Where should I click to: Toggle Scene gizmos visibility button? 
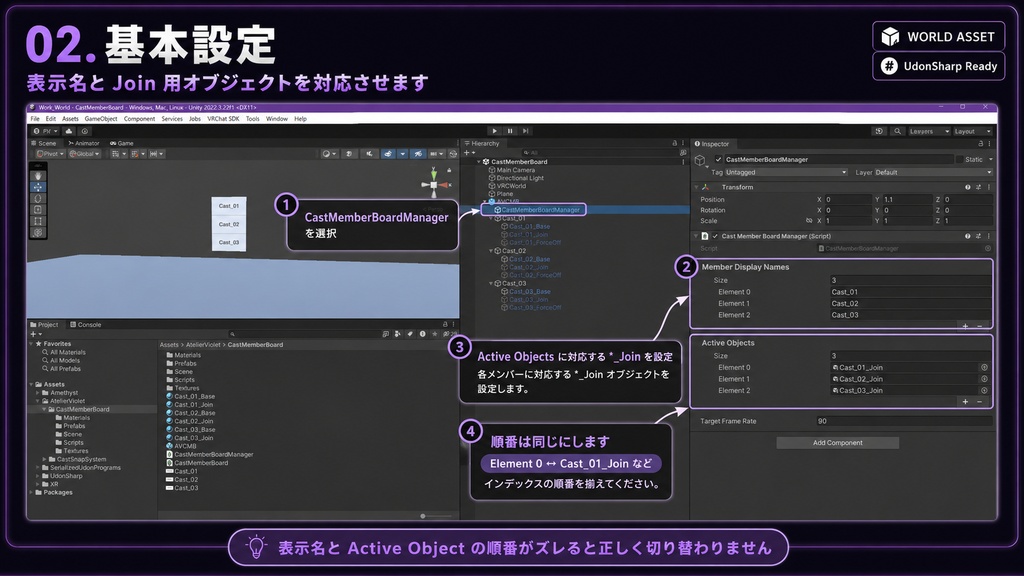pyautogui.click(x=453, y=154)
